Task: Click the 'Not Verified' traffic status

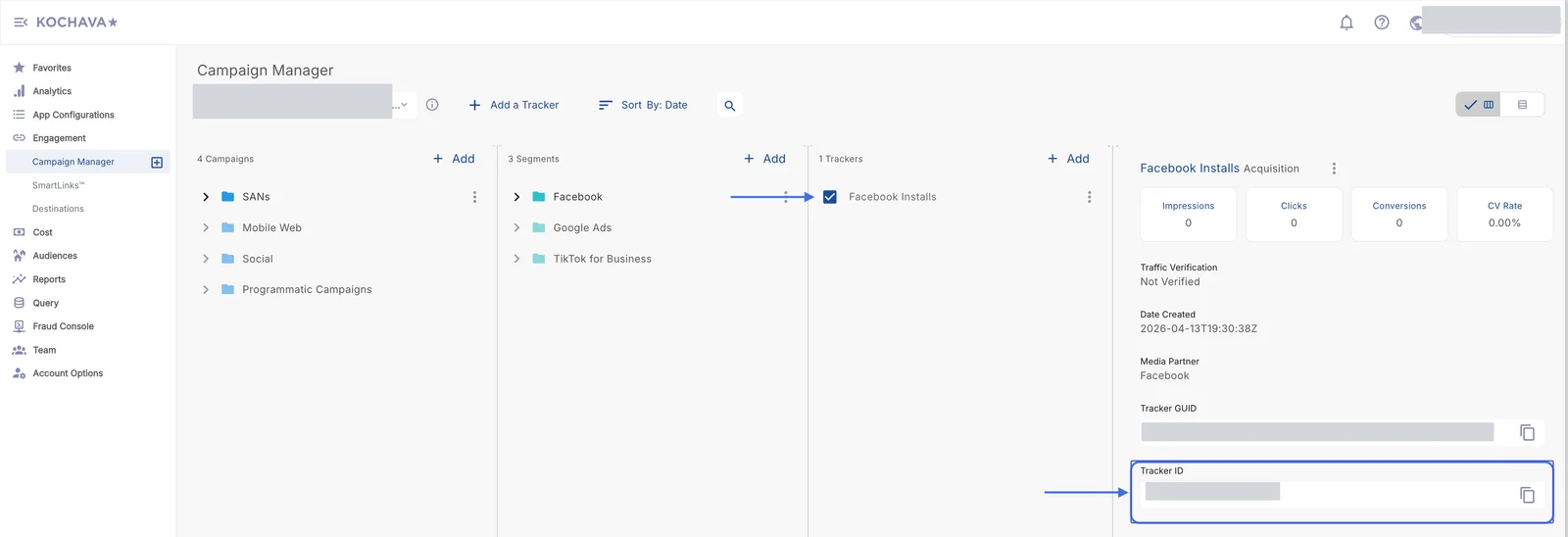Action: pos(1169,282)
